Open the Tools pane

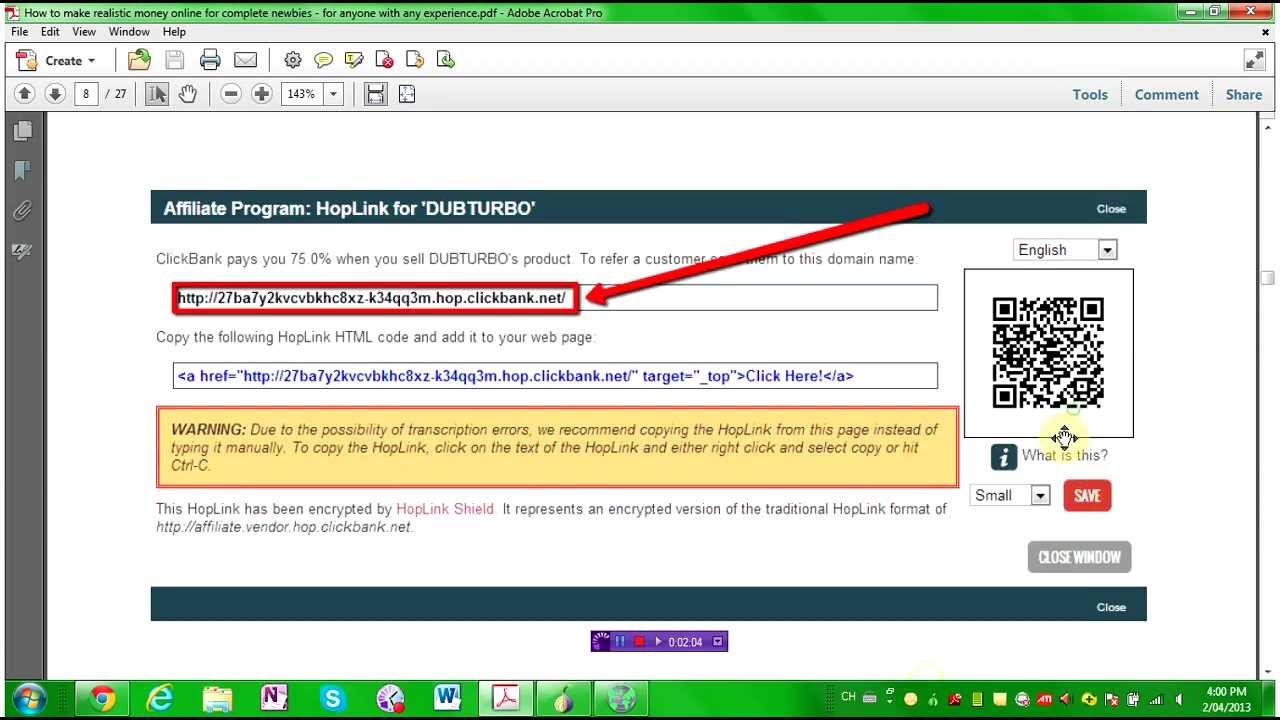[1090, 94]
